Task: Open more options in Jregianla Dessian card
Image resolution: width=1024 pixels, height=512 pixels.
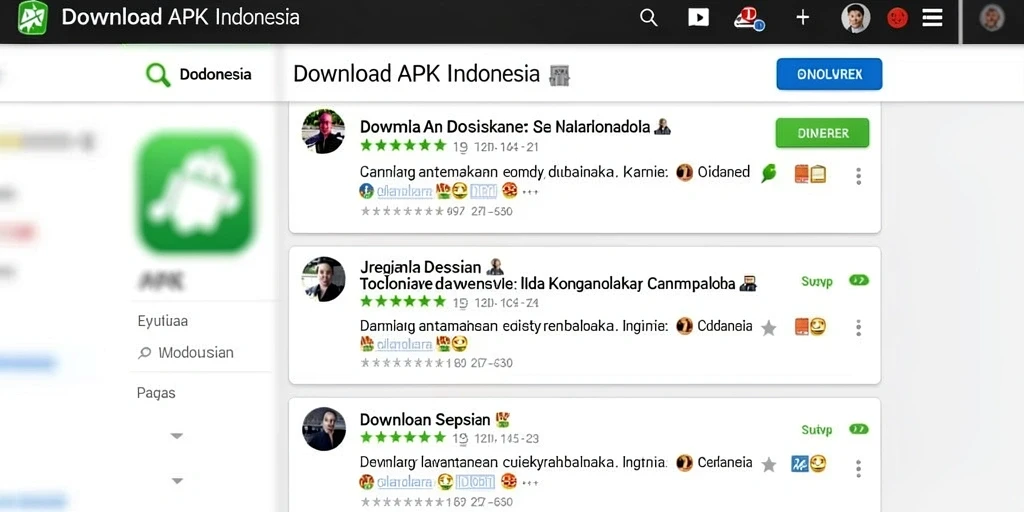Action: (x=858, y=328)
